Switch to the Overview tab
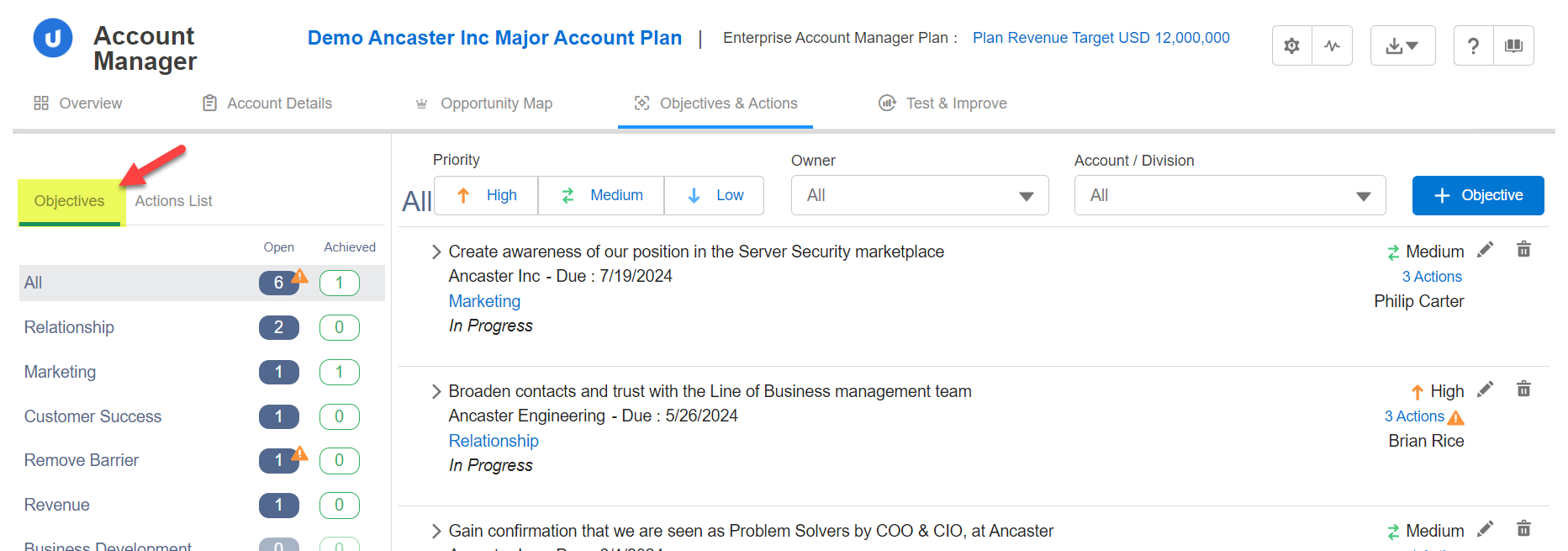This screenshot has height=551, width=1568. coord(78,103)
